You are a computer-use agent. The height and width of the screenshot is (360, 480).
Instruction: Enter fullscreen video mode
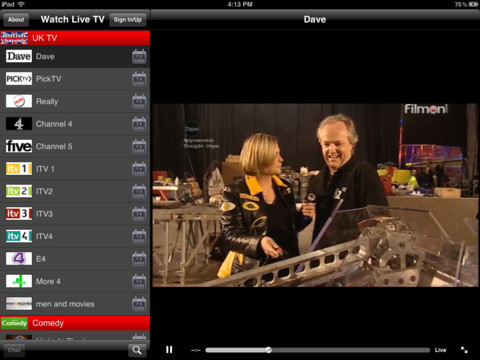point(464,350)
